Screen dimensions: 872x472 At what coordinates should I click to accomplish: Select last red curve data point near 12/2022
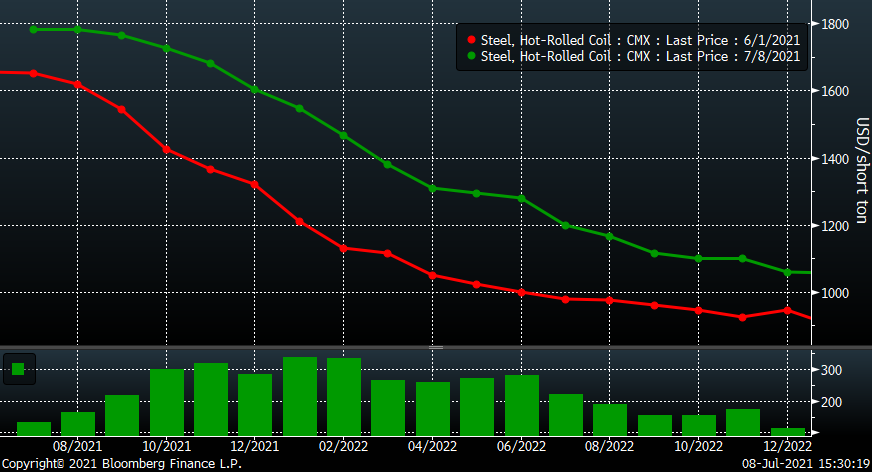tap(787, 310)
